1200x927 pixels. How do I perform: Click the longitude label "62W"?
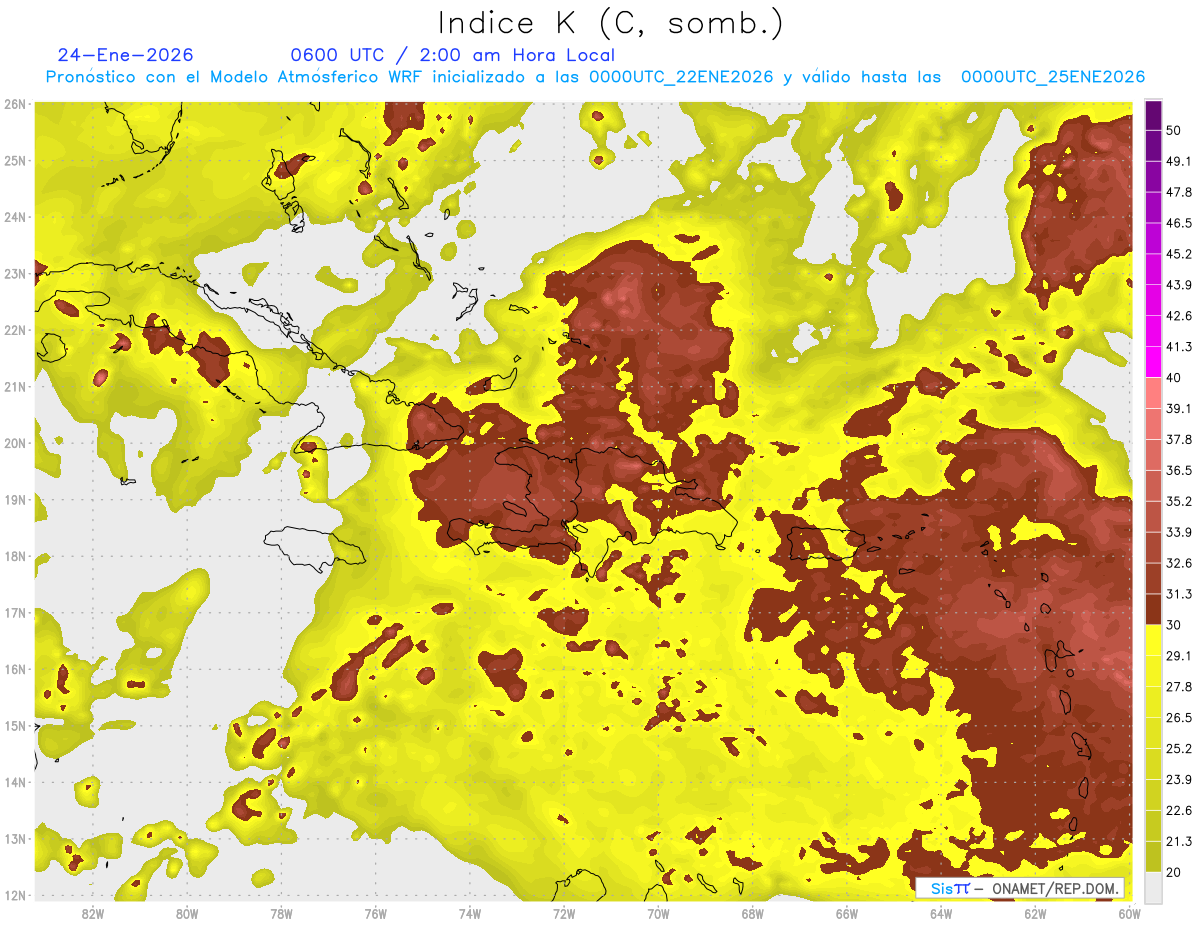(1035, 914)
